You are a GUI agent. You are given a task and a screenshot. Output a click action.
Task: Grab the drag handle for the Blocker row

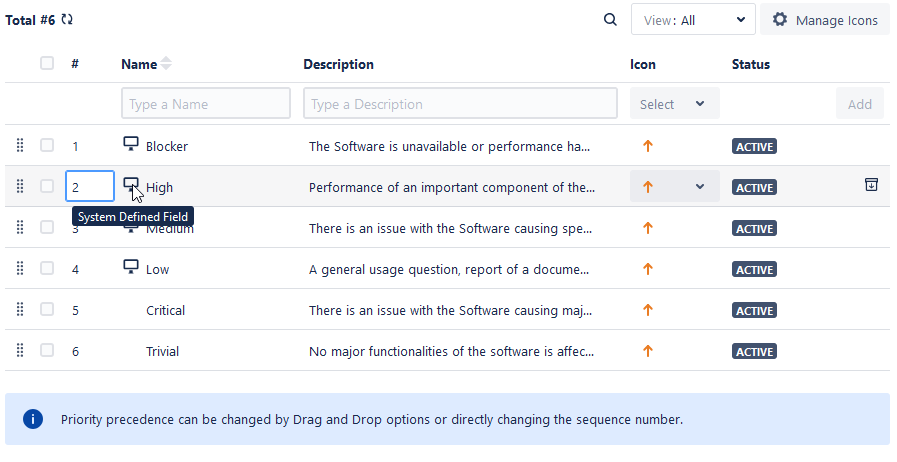[20, 146]
